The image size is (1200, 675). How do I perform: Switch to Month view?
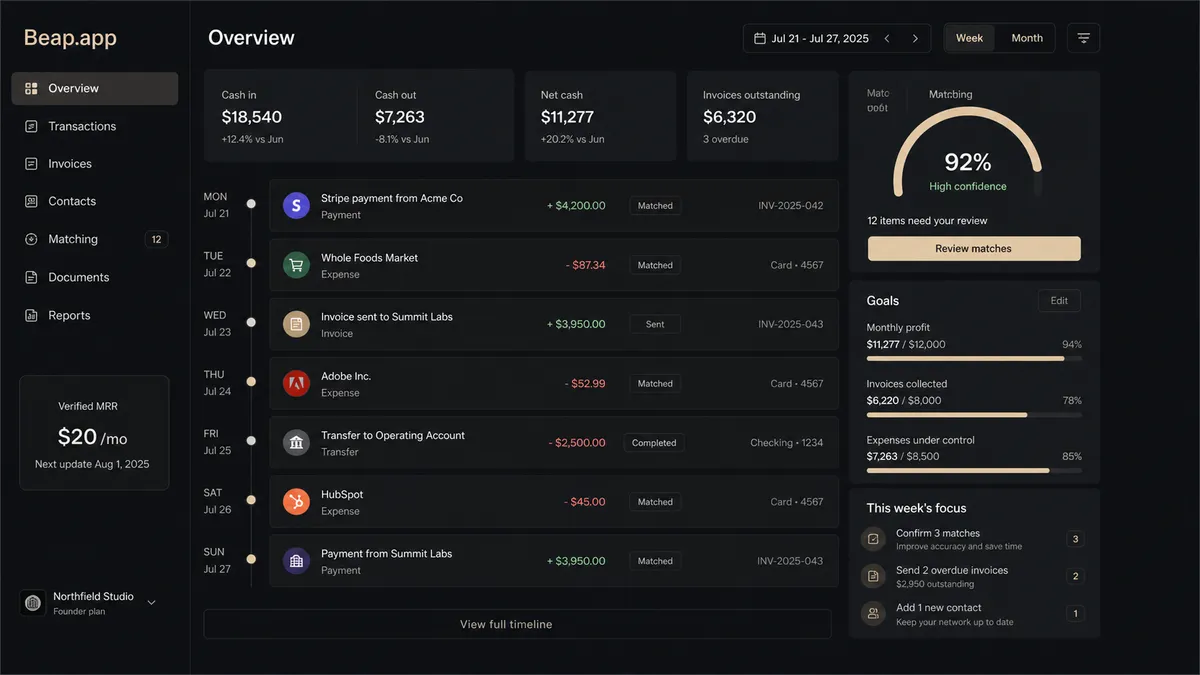tap(1027, 38)
